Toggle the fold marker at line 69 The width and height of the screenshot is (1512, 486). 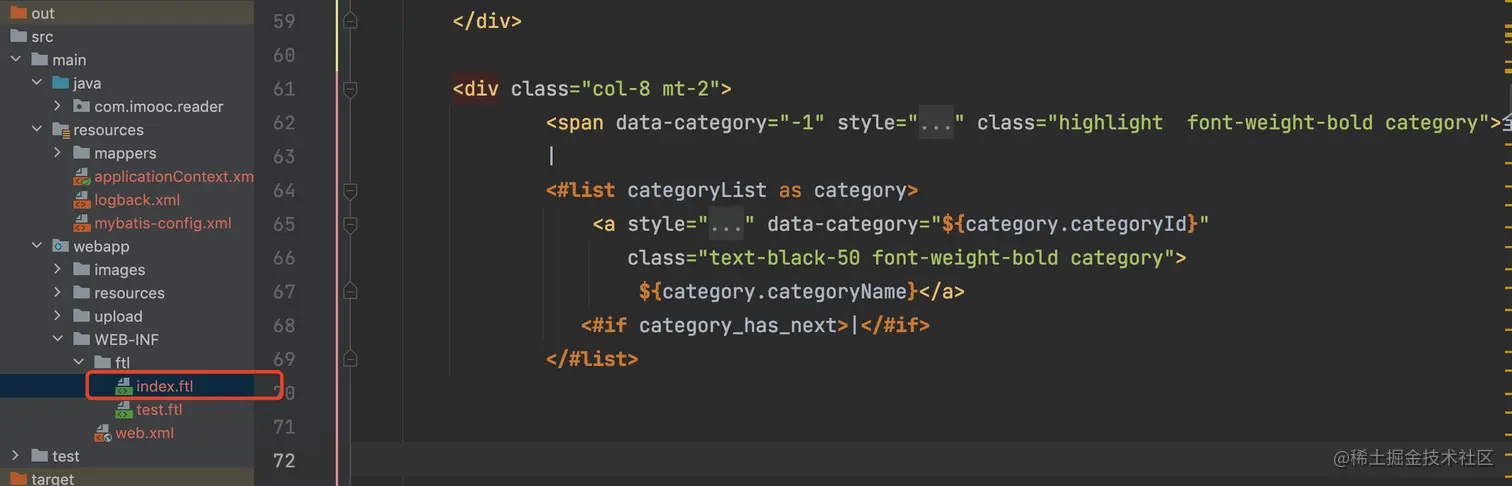point(350,358)
